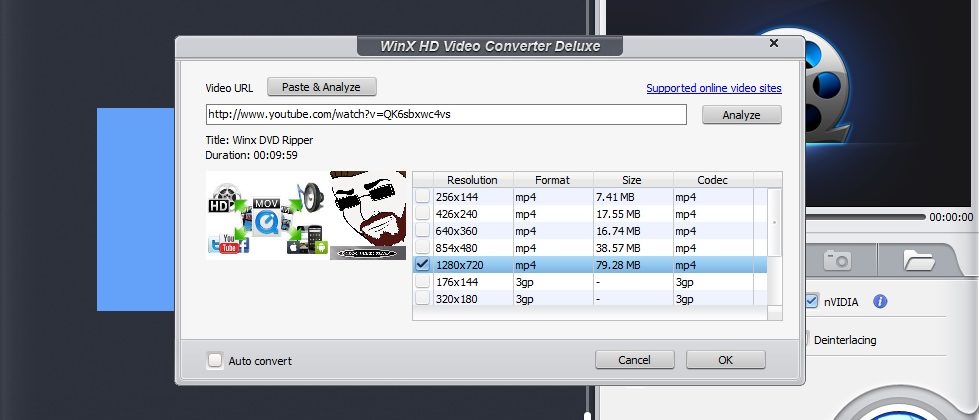Uncheck the 1280x720 resolution checkbox
The image size is (979, 420).
[423, 265]
